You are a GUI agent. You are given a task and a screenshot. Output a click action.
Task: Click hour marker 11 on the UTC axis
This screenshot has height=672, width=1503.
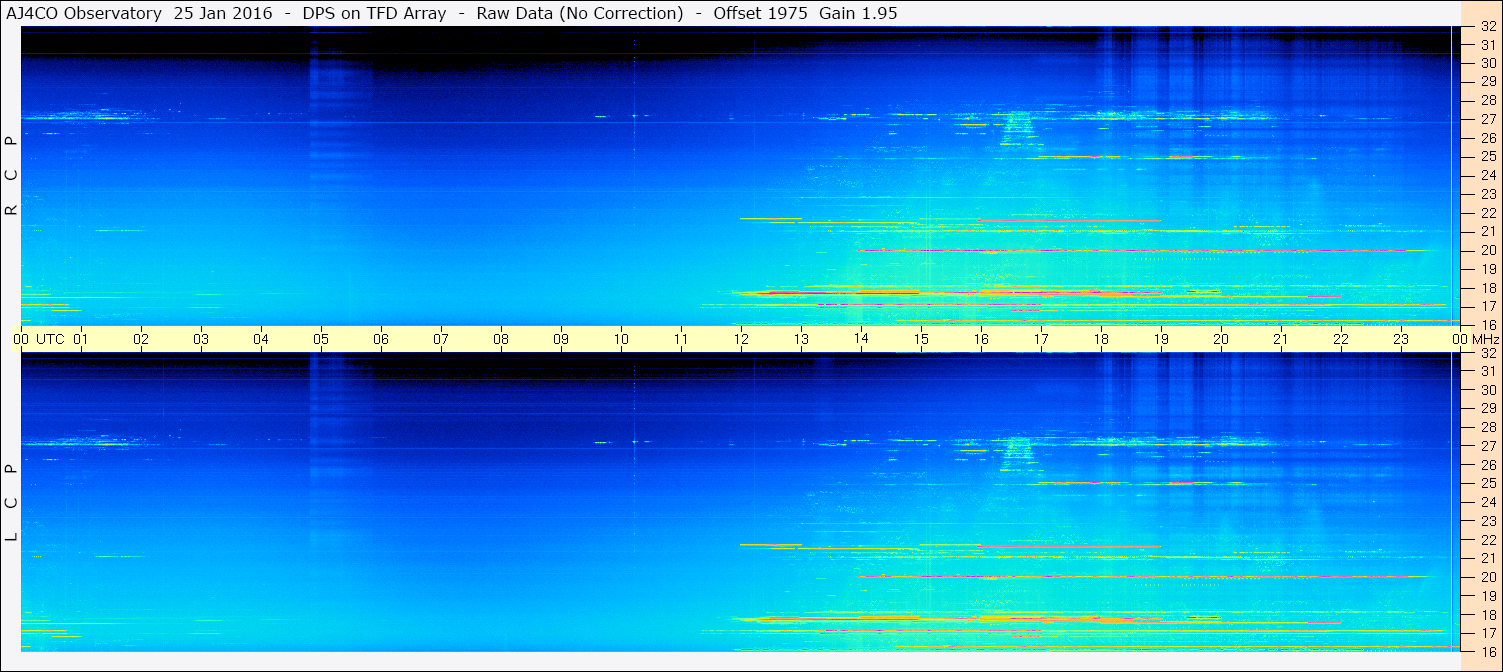(x=681, y=339)
